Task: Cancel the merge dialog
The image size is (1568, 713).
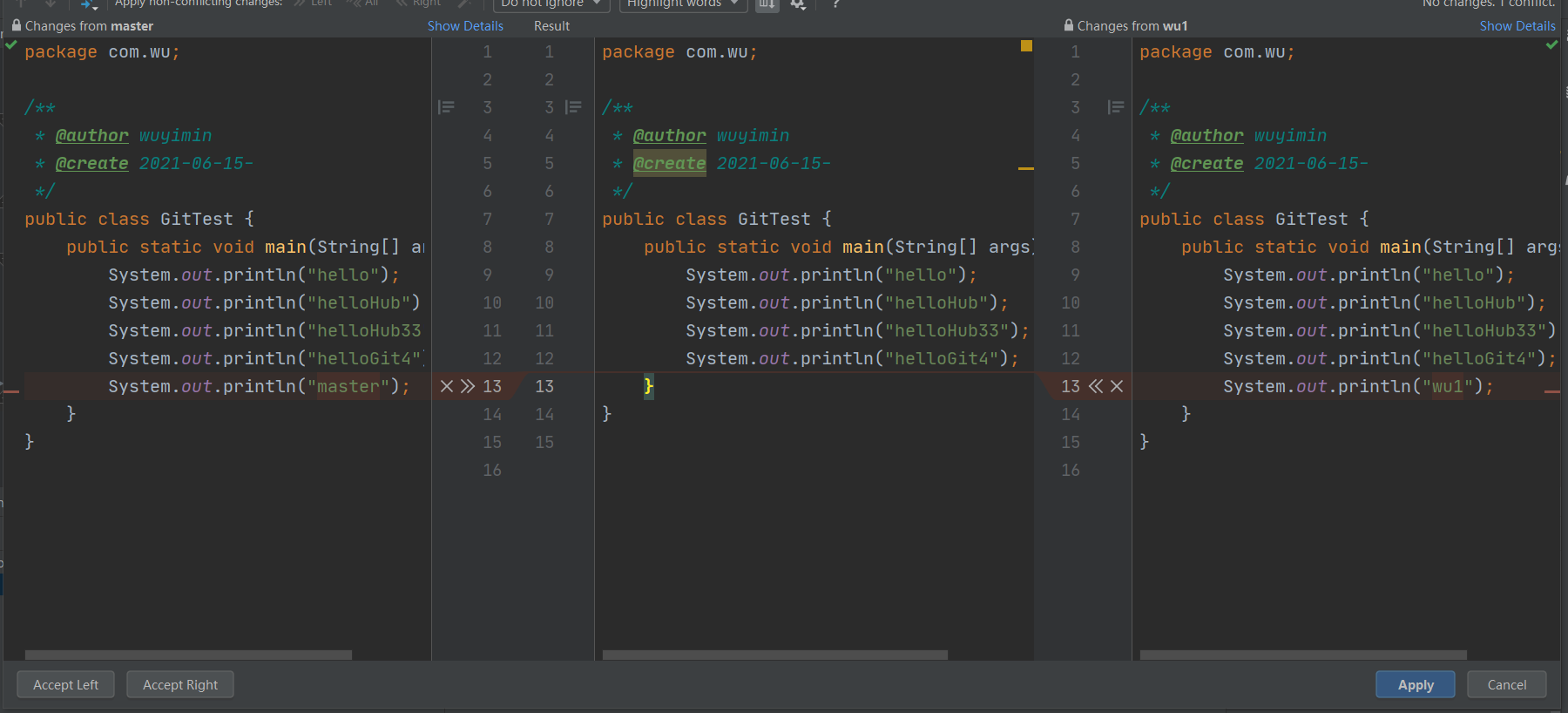Action: tap(1507, 684)
